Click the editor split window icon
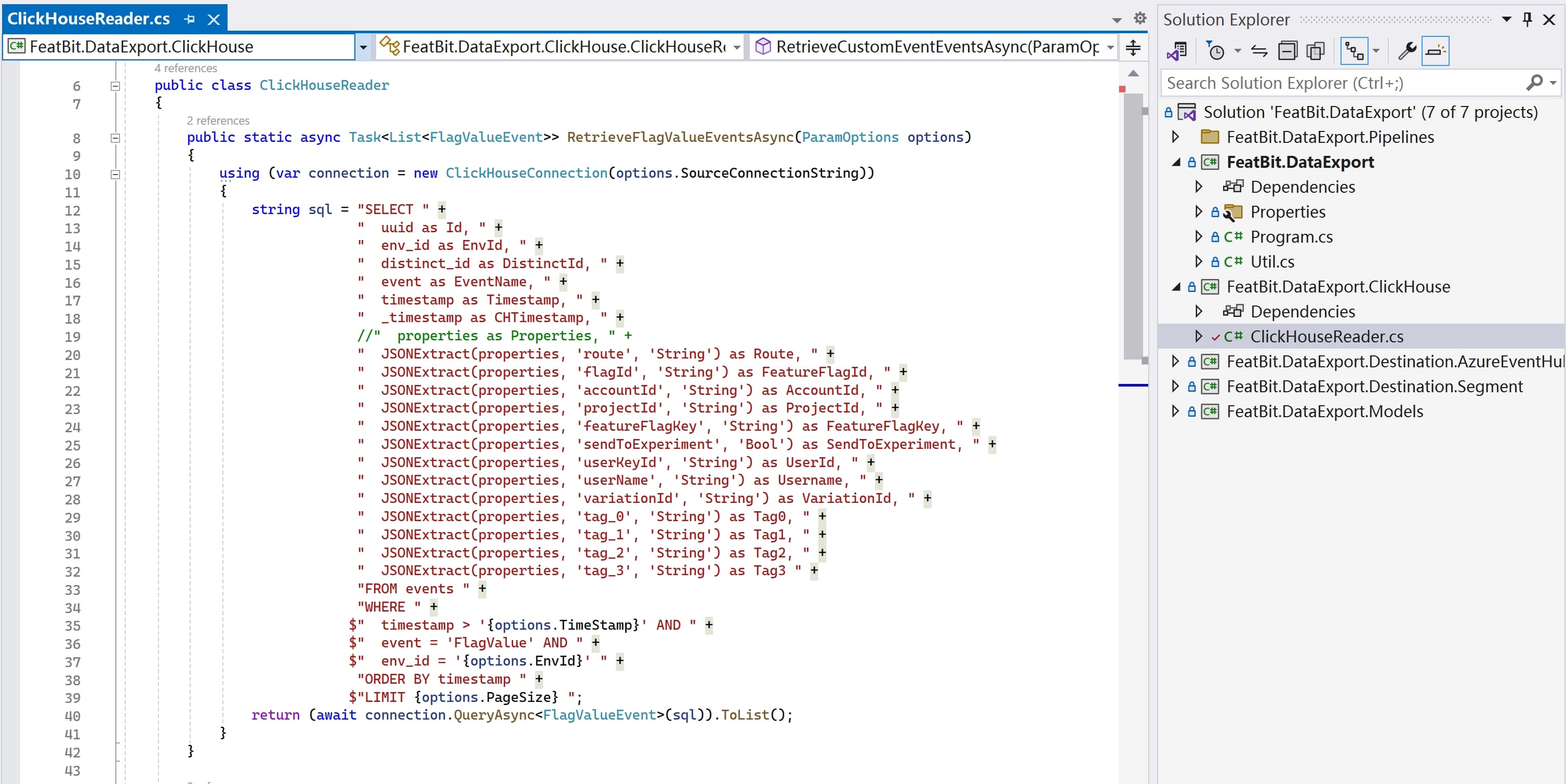Image resolution: width=1566 pixels, height=784 pixels. coord(1133,47)
